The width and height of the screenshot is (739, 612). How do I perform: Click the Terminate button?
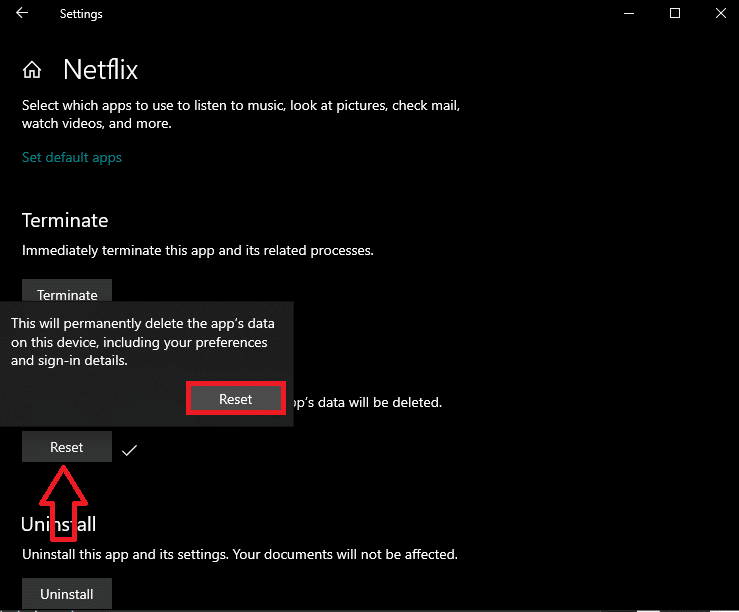[67, 291]
